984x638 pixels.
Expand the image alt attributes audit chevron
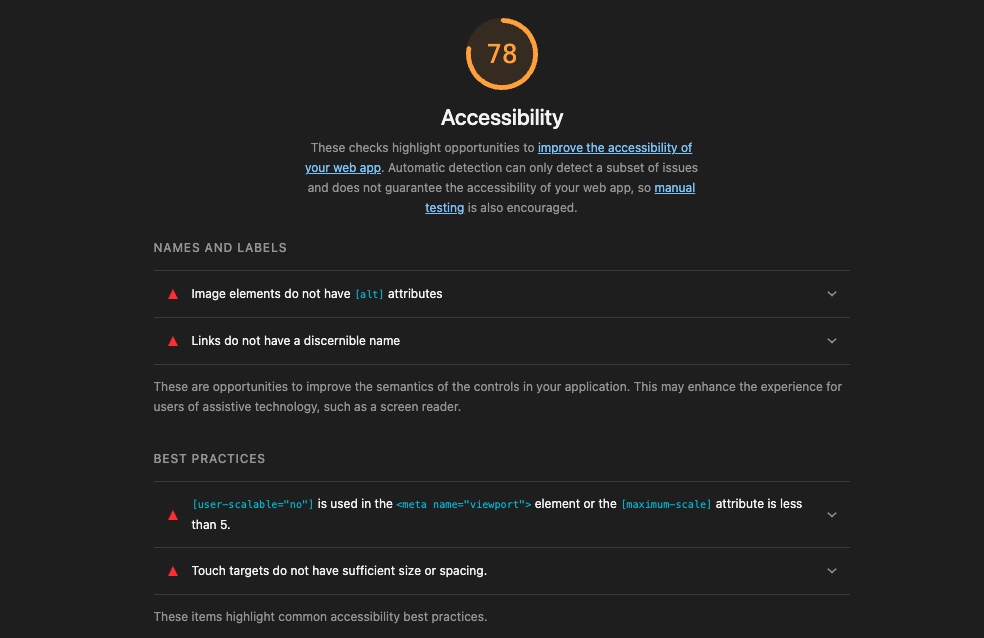pos(832,294)
